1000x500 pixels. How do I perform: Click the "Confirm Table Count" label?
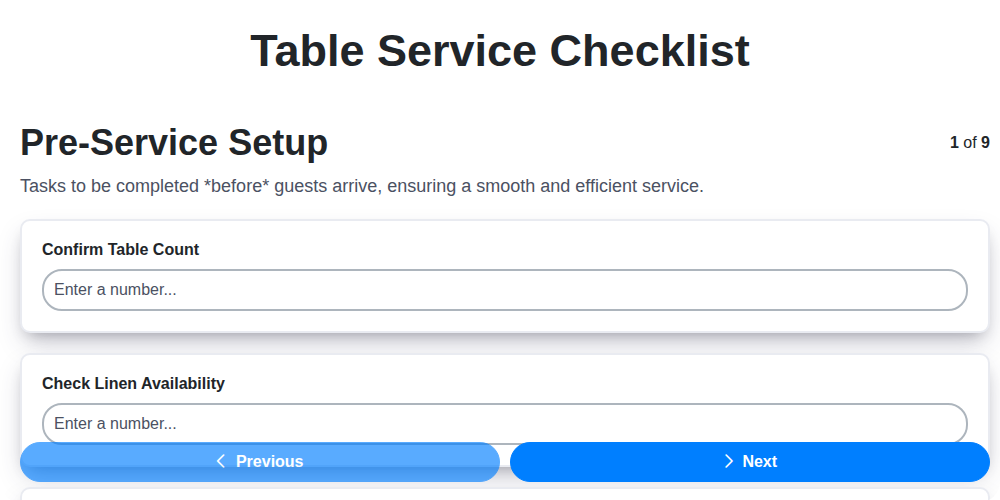[120, 250]
